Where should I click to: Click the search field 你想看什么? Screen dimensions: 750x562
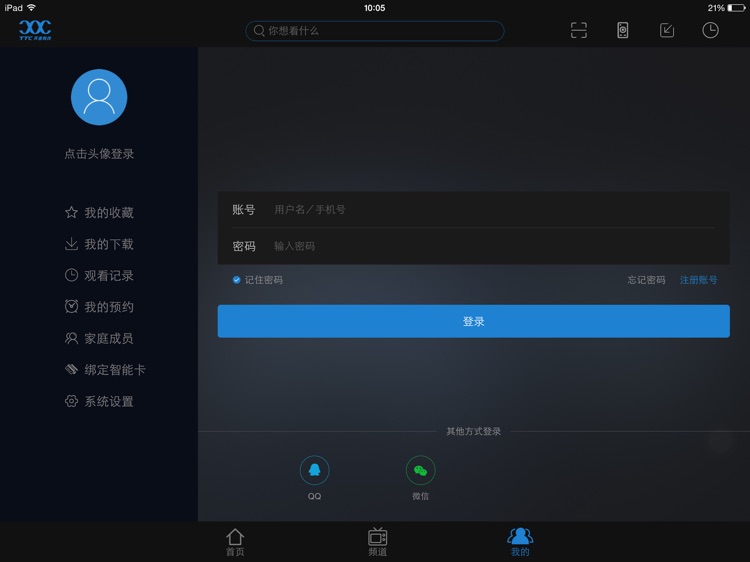point(375,31)
